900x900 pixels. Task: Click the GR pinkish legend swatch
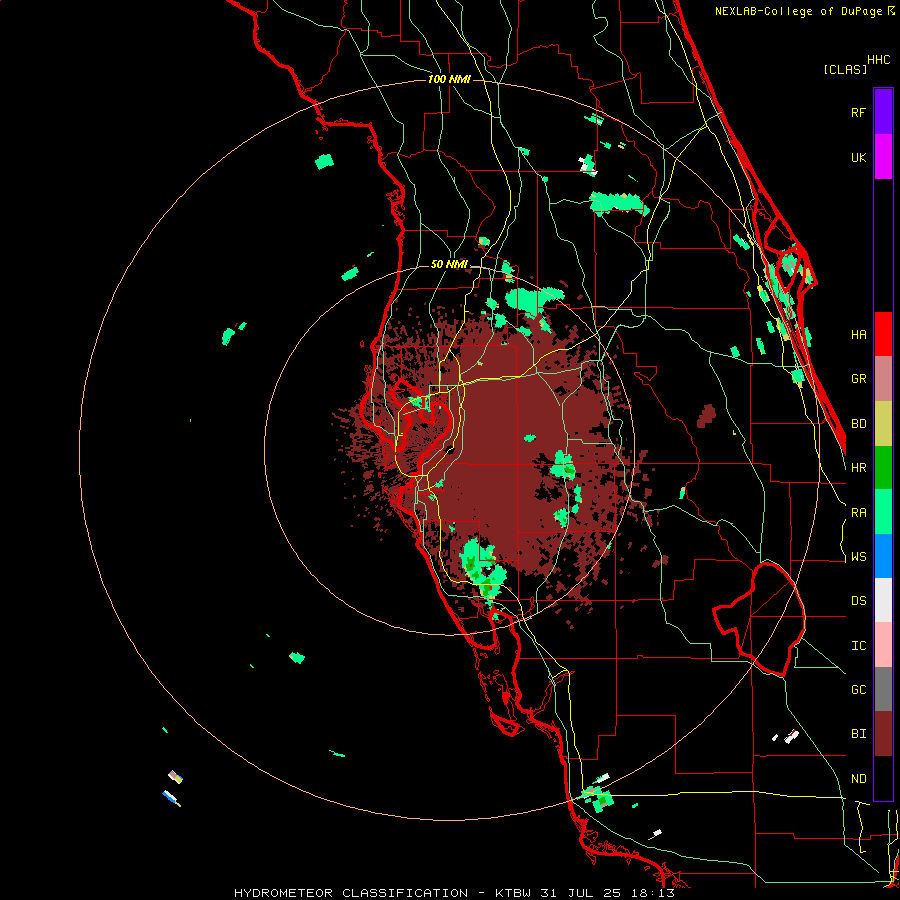coord(883,379)
